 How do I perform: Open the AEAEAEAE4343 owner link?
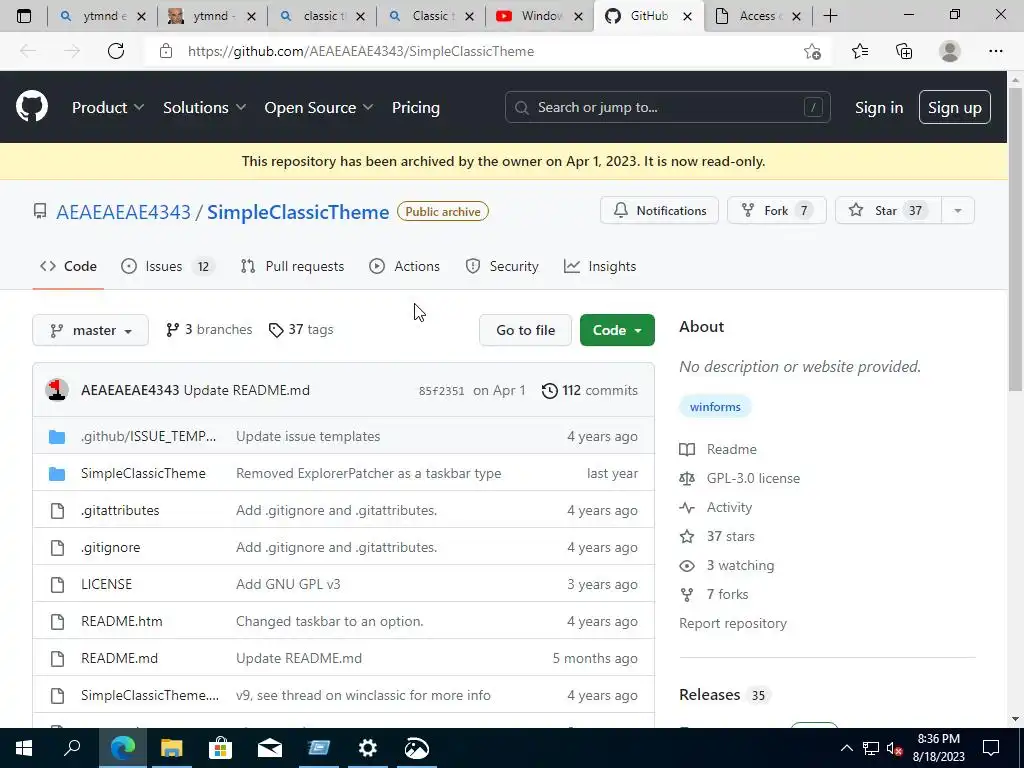coord(123,212)
